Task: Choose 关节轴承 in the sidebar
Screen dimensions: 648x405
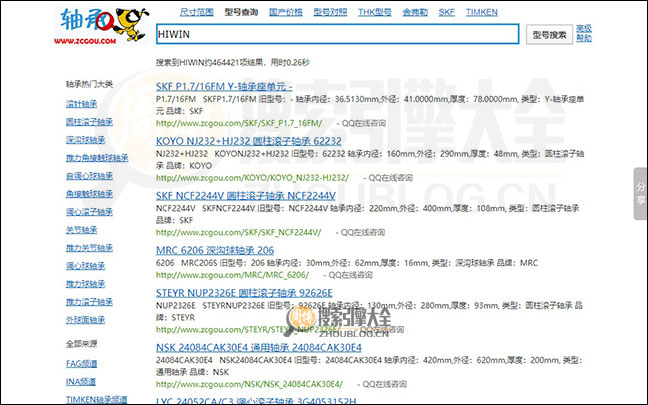Action: coord(81,230)
